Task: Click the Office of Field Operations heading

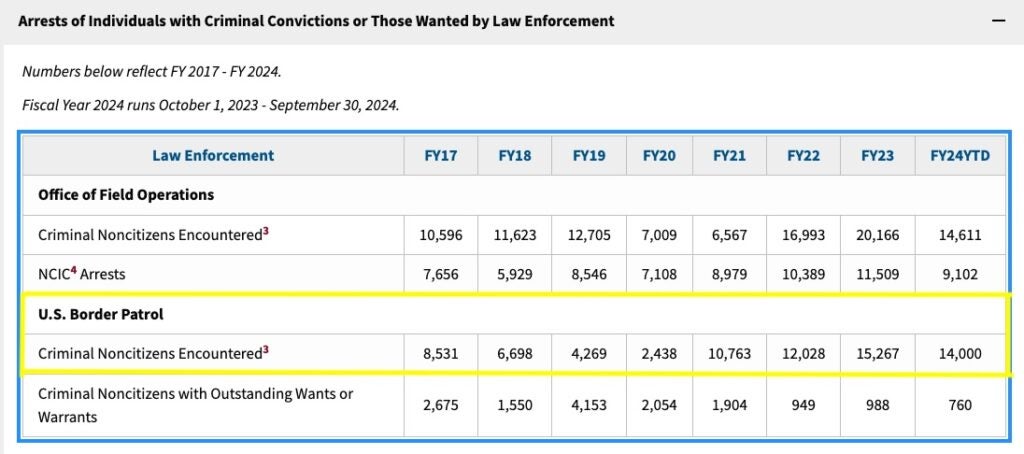Action: pyautogui.click(x=126, y=194)
